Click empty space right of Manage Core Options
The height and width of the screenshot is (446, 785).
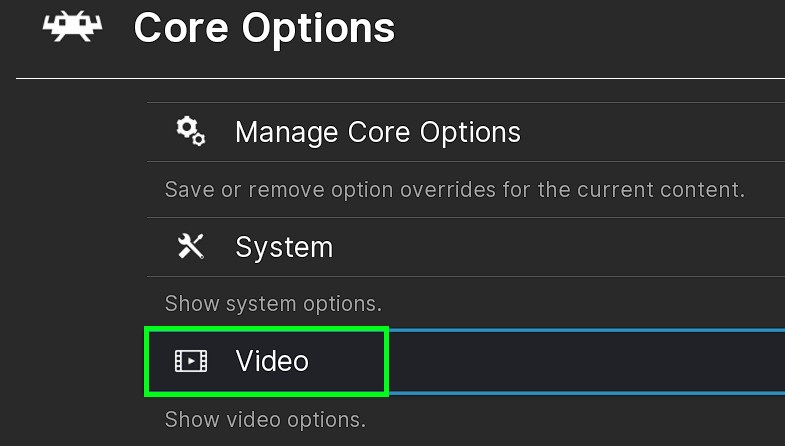tap(650, 132)
